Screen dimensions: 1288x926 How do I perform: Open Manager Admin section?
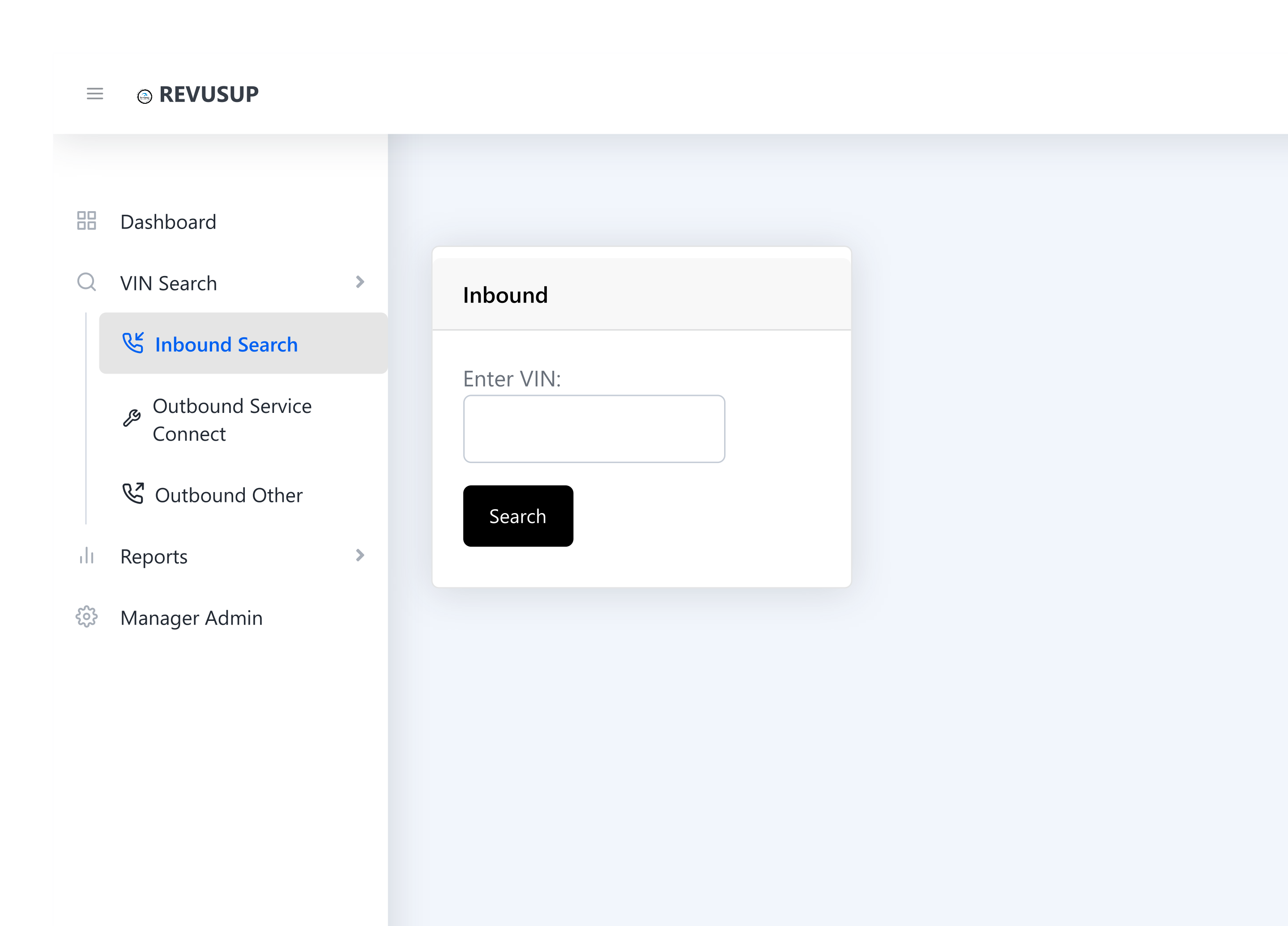tap(192, 618)
